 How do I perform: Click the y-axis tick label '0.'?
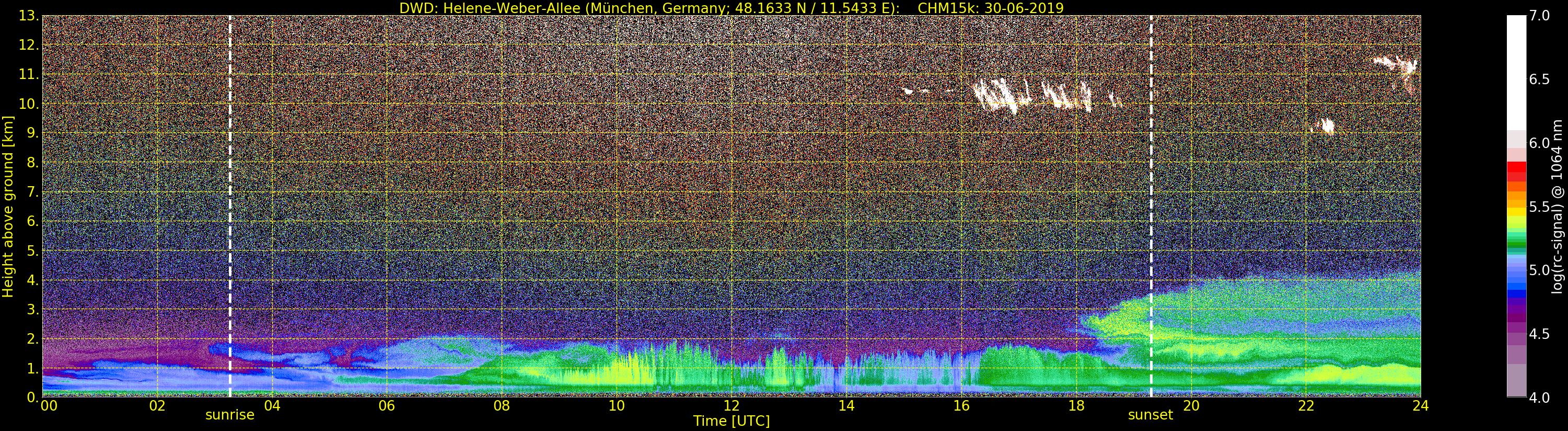[x=32, y=397]
